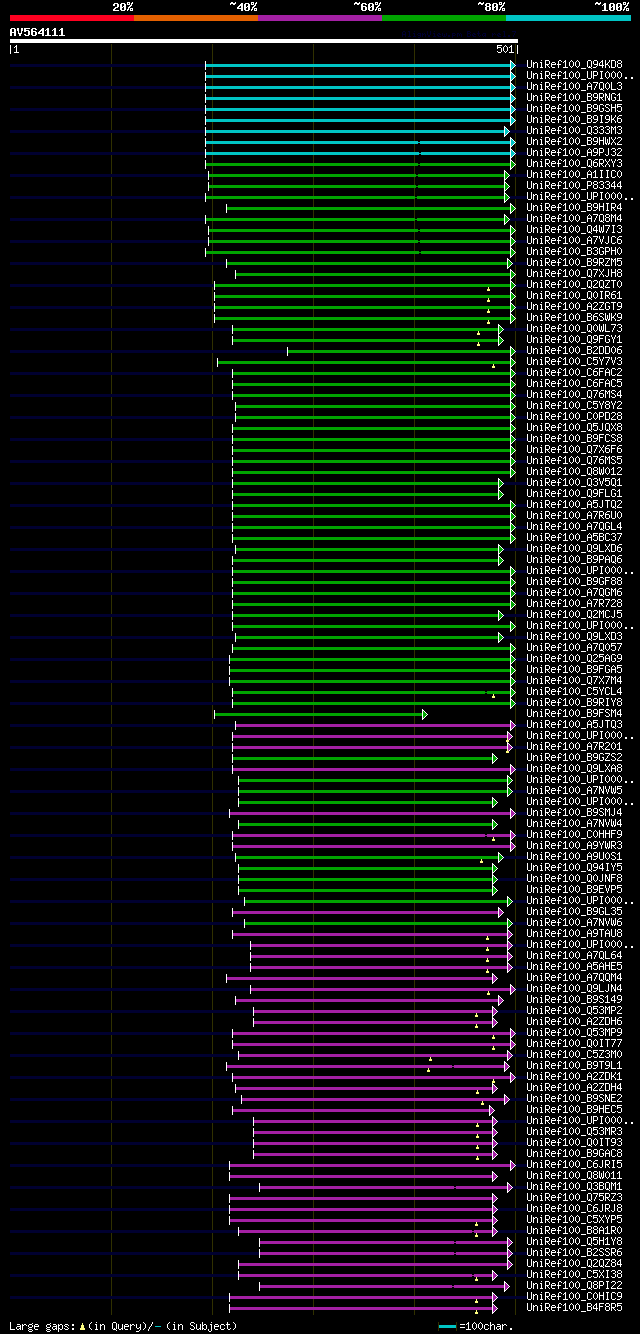
Task: Select the UniRef100_A5BC37 label
Action: pyautogui.click(x=574, y=537)
